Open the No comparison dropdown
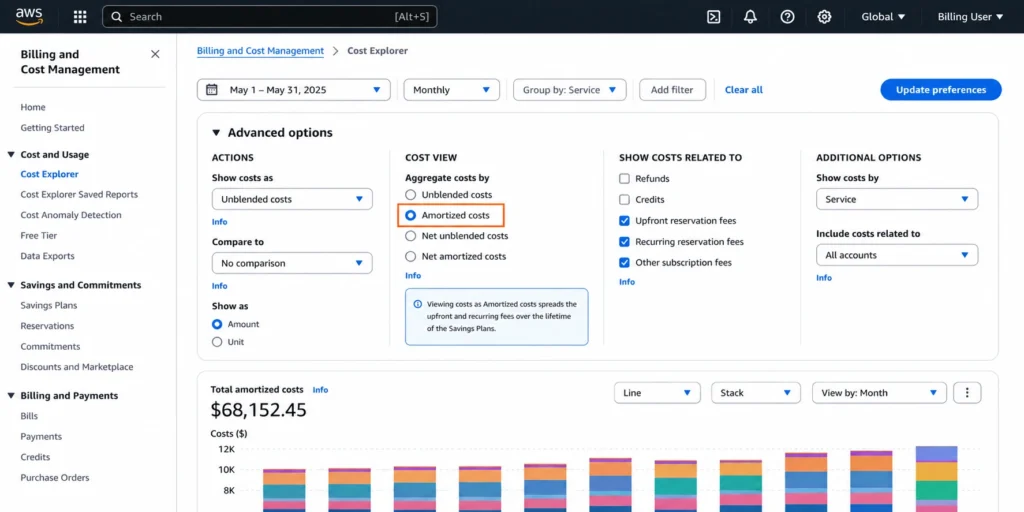The image size is (1024, 512). click(292, 263)
